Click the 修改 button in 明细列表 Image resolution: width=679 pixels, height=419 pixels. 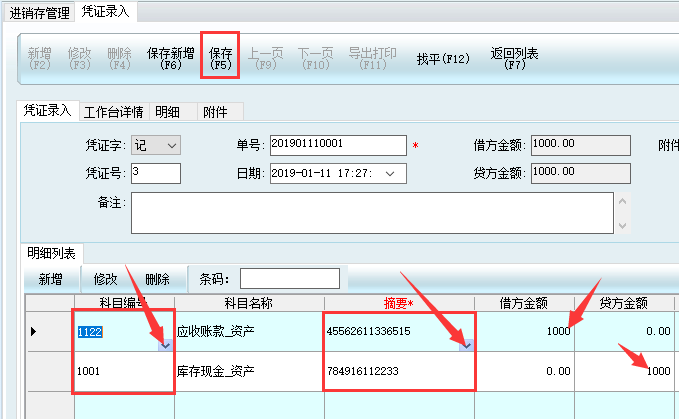point(105,279)
